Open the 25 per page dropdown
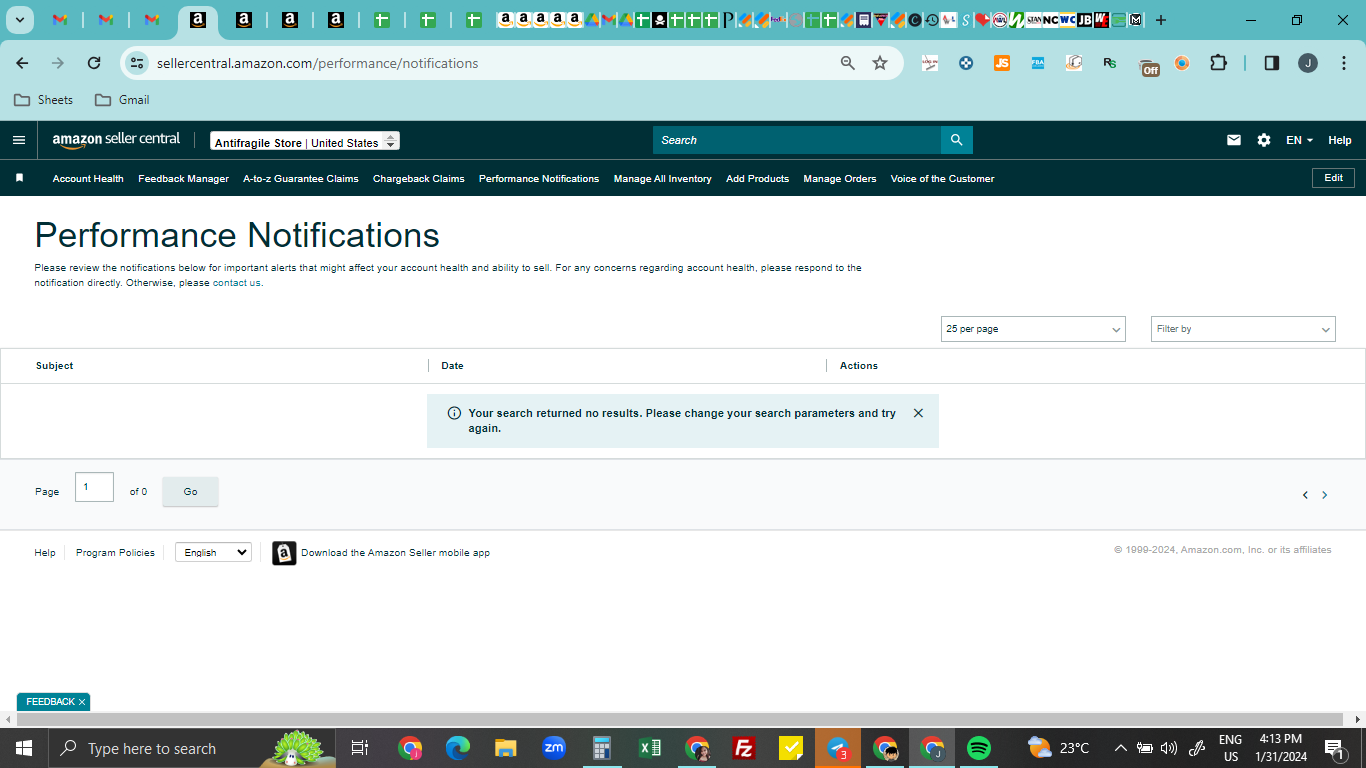Image resolution: width=1366 pixels, height=768 pixels. [1033, 329]
